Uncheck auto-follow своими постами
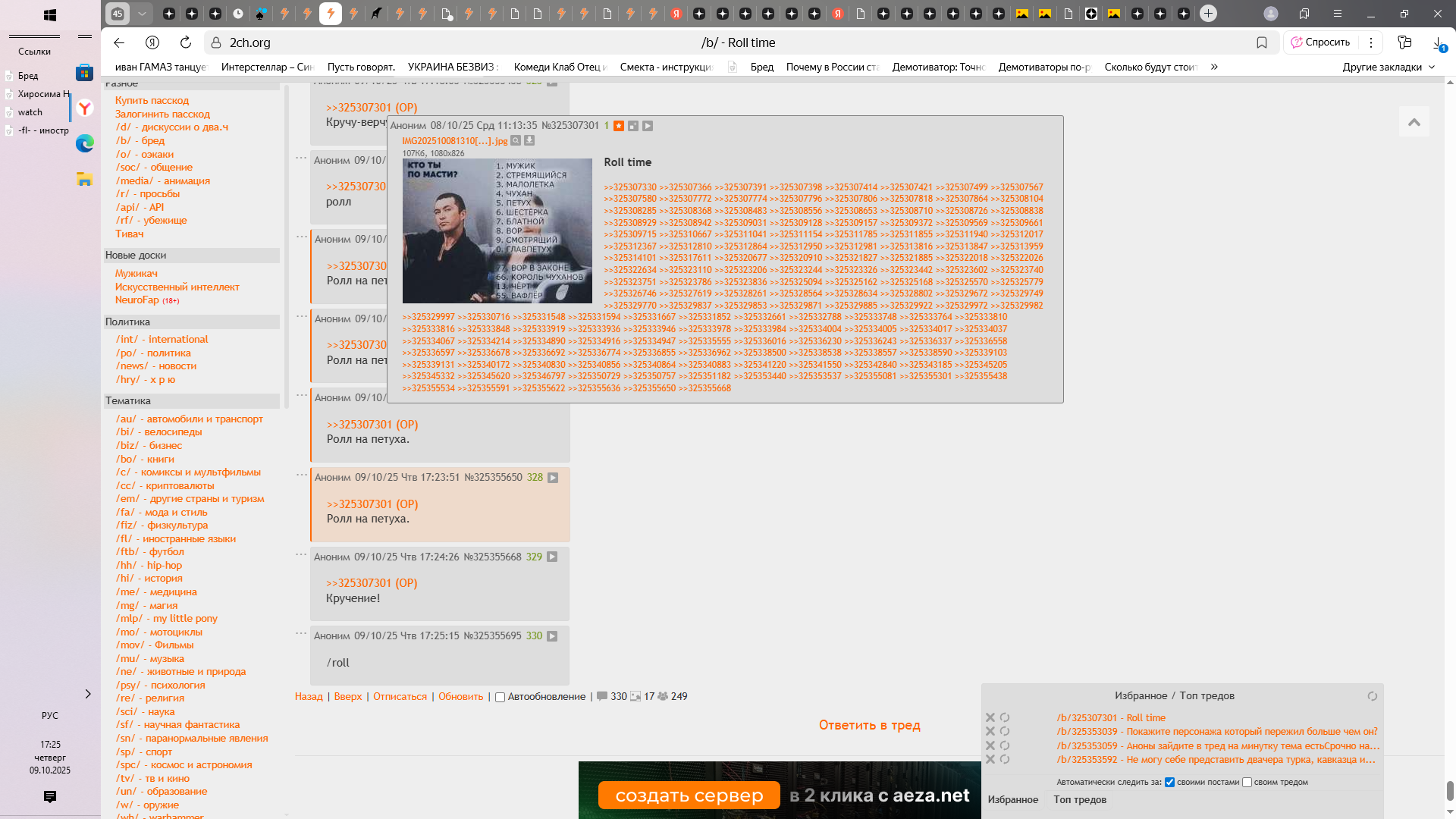1456x819 pixels. pos(1169,783)
